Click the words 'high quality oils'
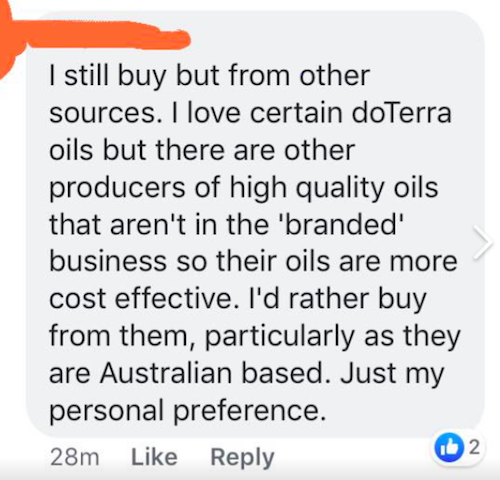This screenshot has height=480, width=500. pyautogui.click(x=333, y=188)
